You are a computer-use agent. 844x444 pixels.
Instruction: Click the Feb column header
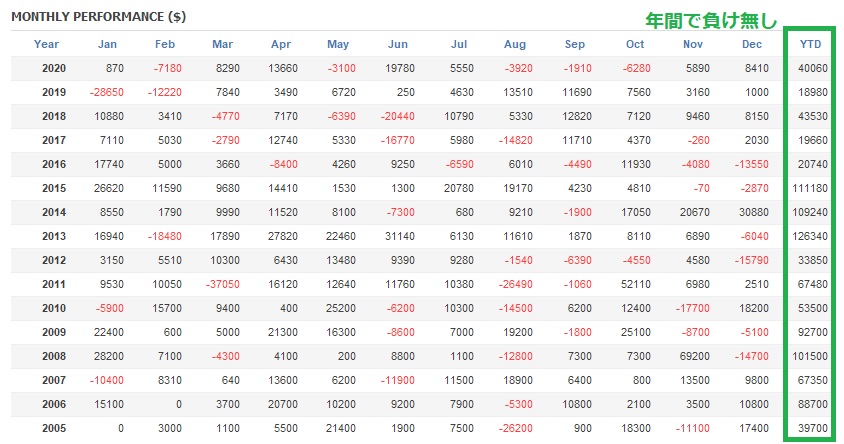click(x=165, y=44)
